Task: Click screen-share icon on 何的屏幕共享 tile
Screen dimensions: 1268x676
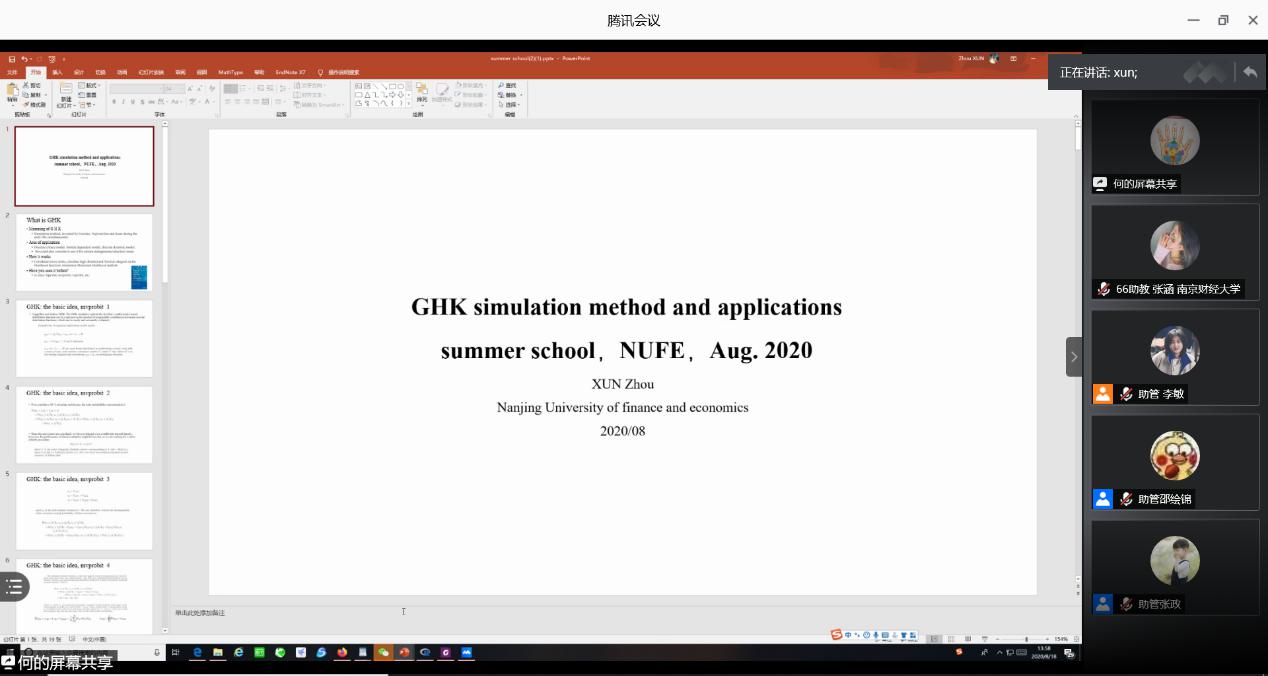Action: (x=1101, y=184)
